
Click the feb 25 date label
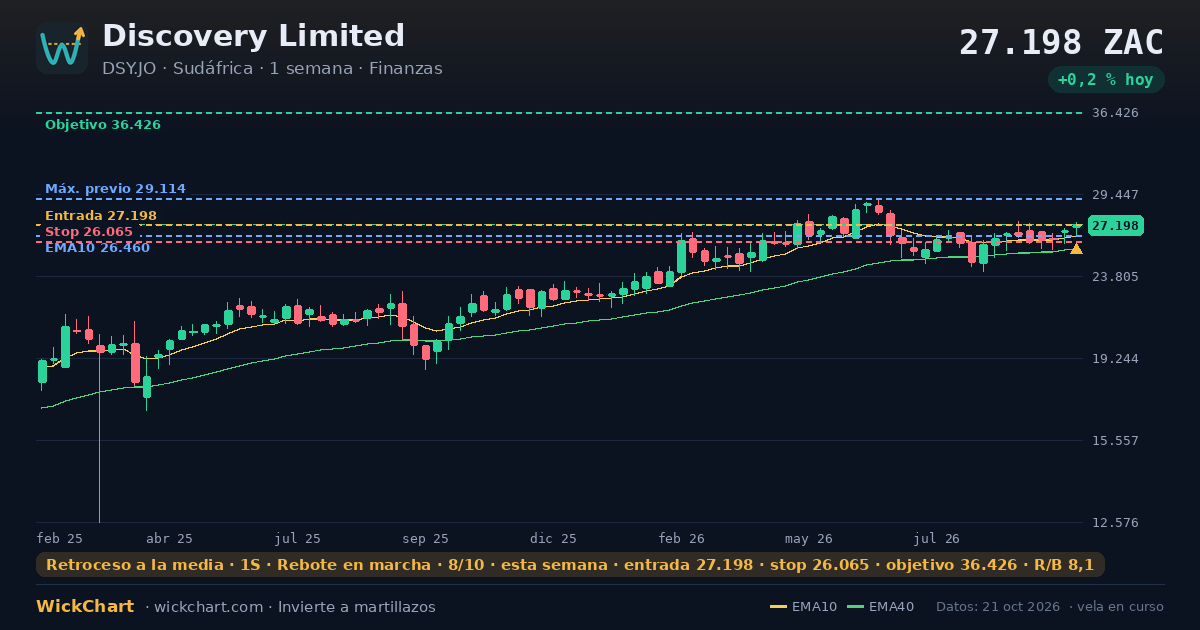(x=60, y=538)
